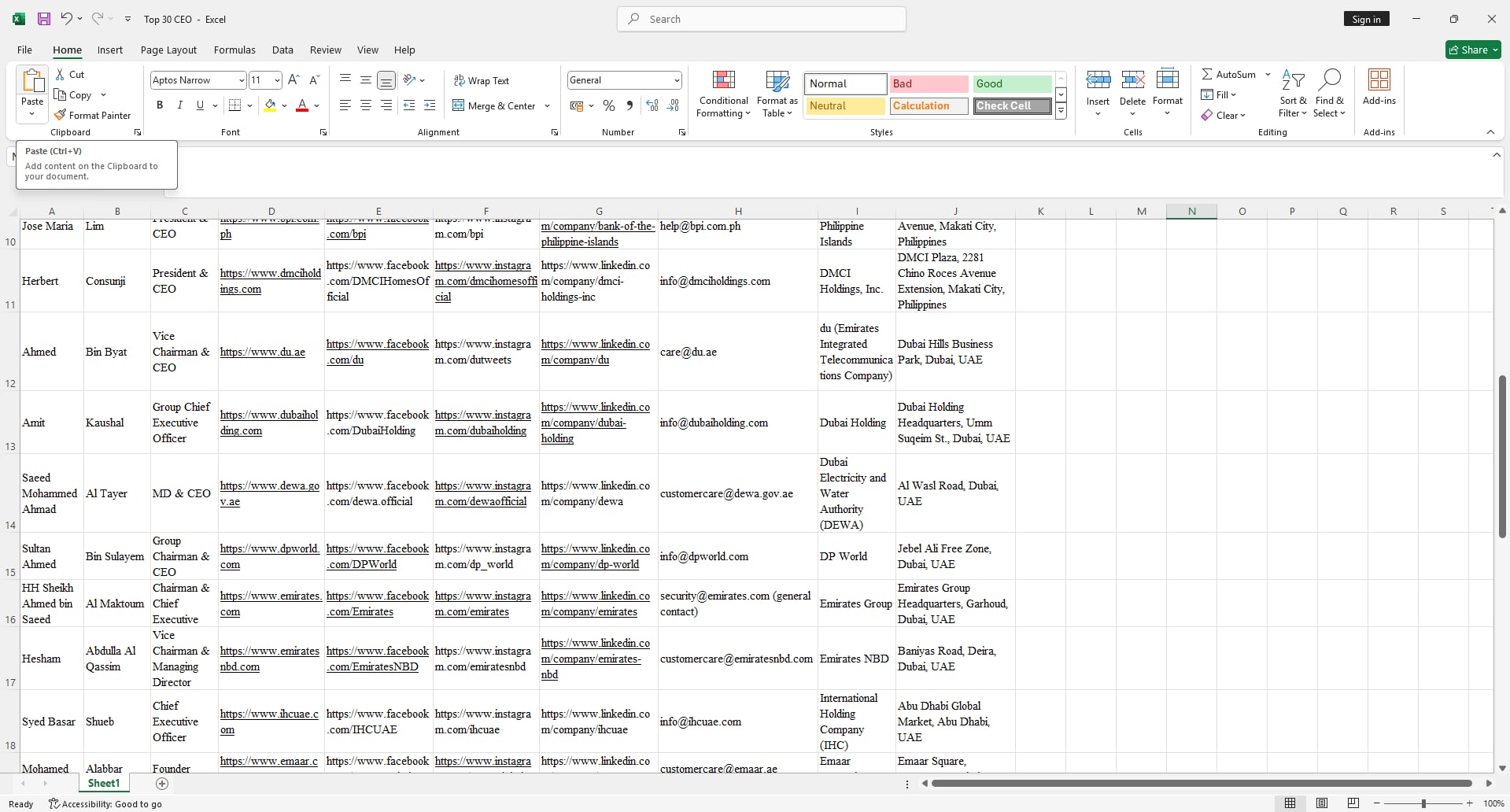Open the File menu

[24, 50]
